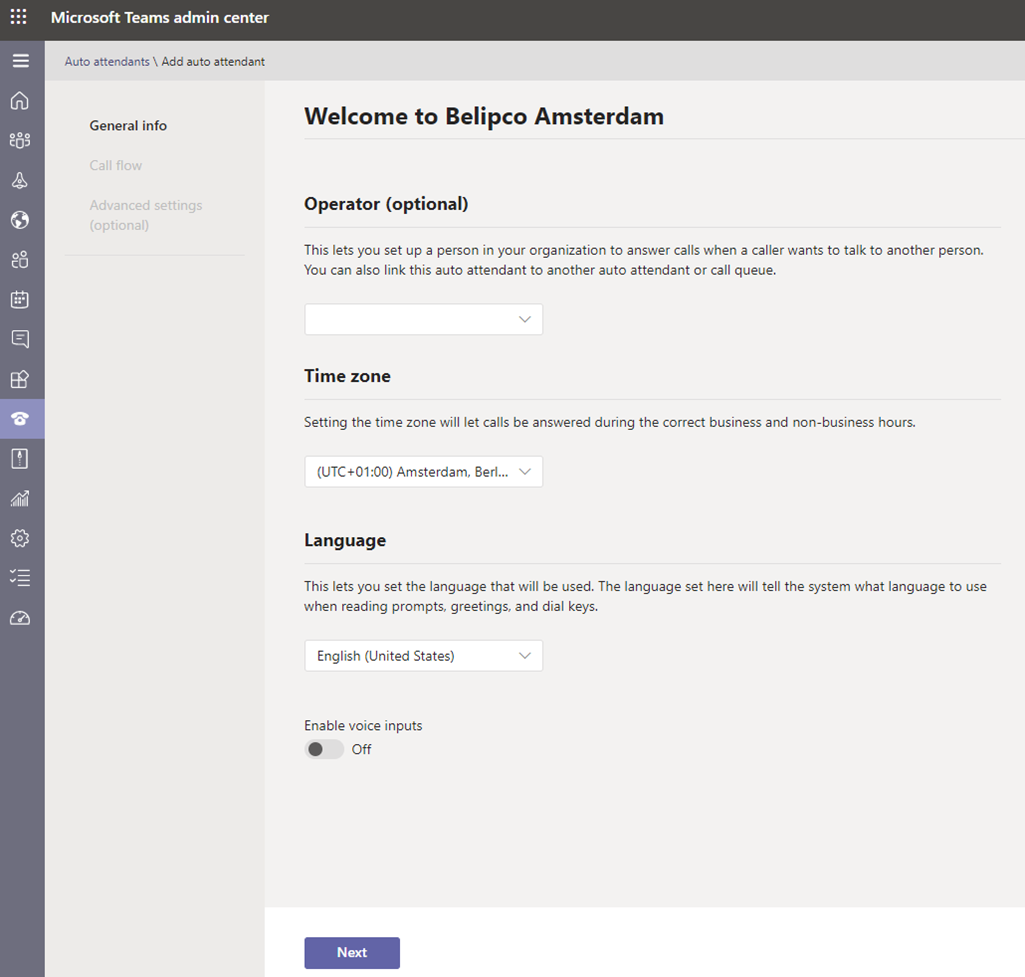Open Org-wide settings gear icon
The image size is (1025, 977).
click(x=20, y=538)
